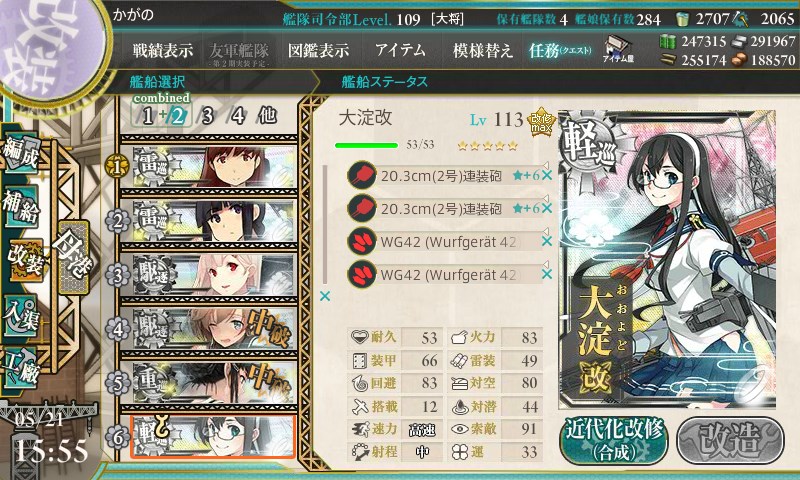Click the 改造 remodel button
The width and height of the screenshot is (800, 480).
pos(730,441)
